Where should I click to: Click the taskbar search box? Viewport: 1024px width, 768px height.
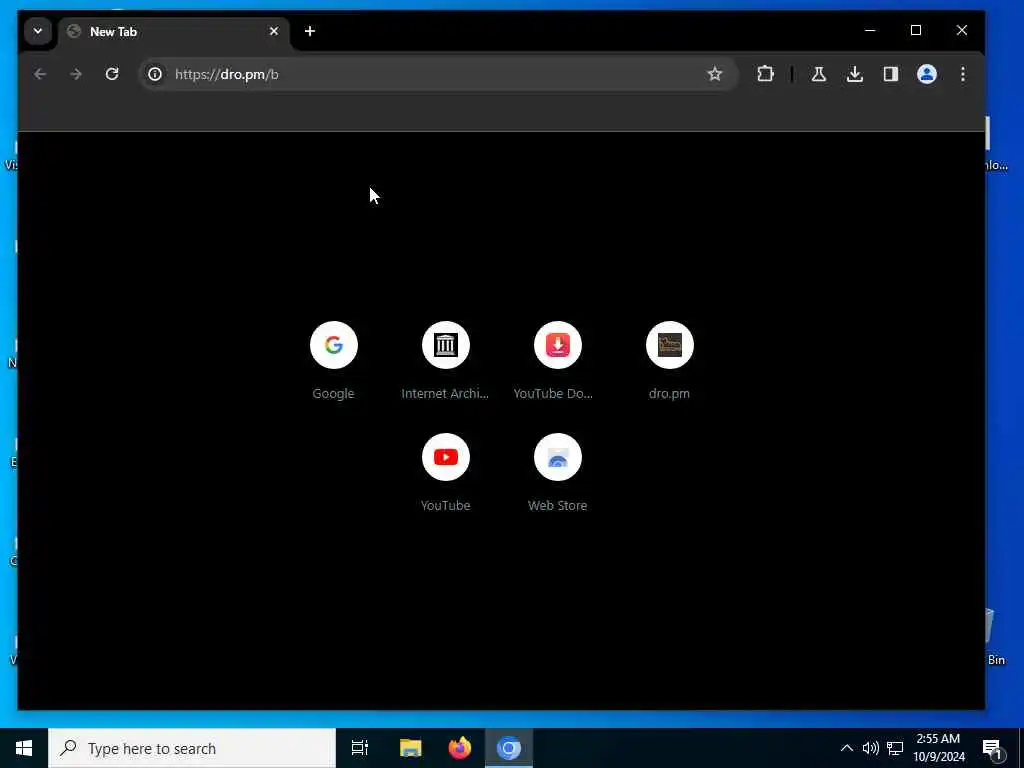[192, 748]
